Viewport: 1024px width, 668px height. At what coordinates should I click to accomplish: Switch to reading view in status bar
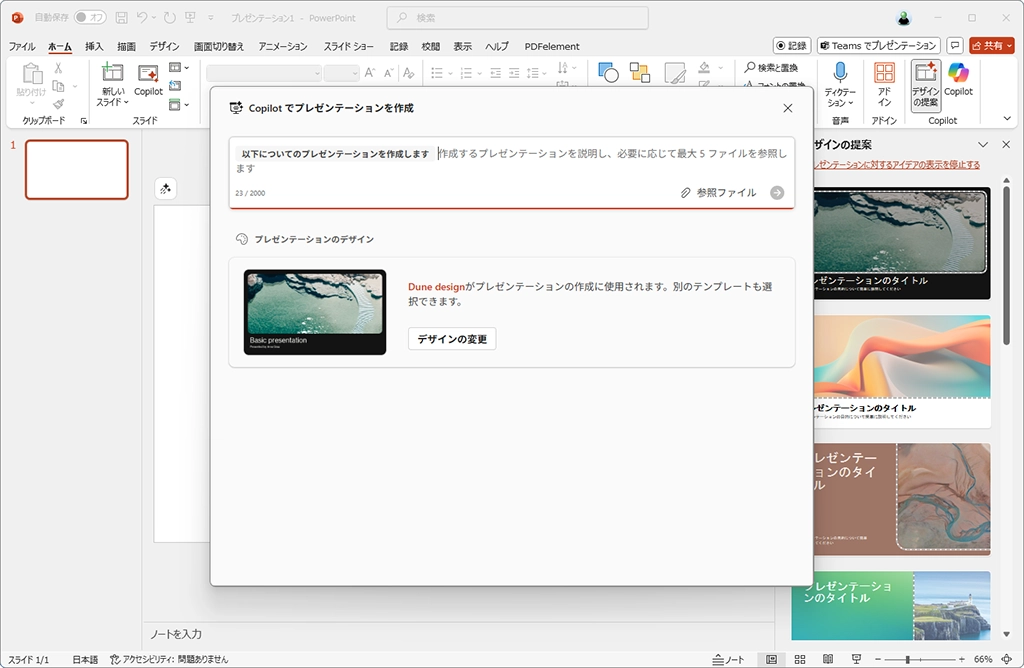point(827,660)
